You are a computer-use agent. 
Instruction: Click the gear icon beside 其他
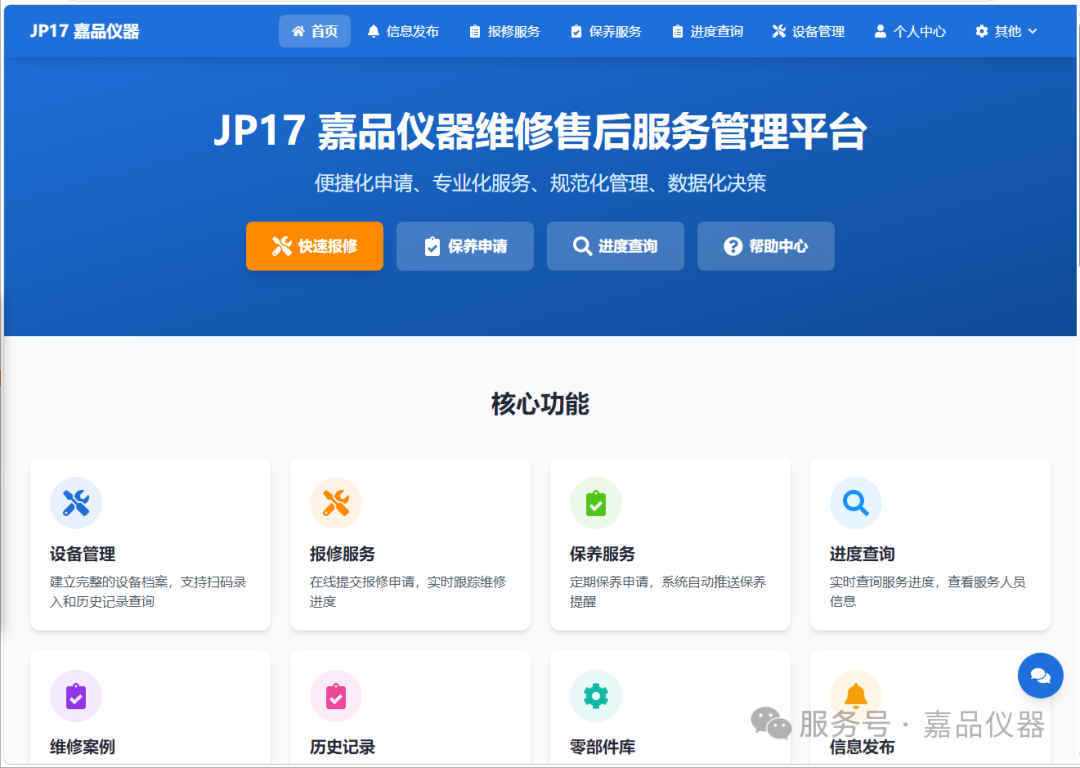(x=982, y=31)
